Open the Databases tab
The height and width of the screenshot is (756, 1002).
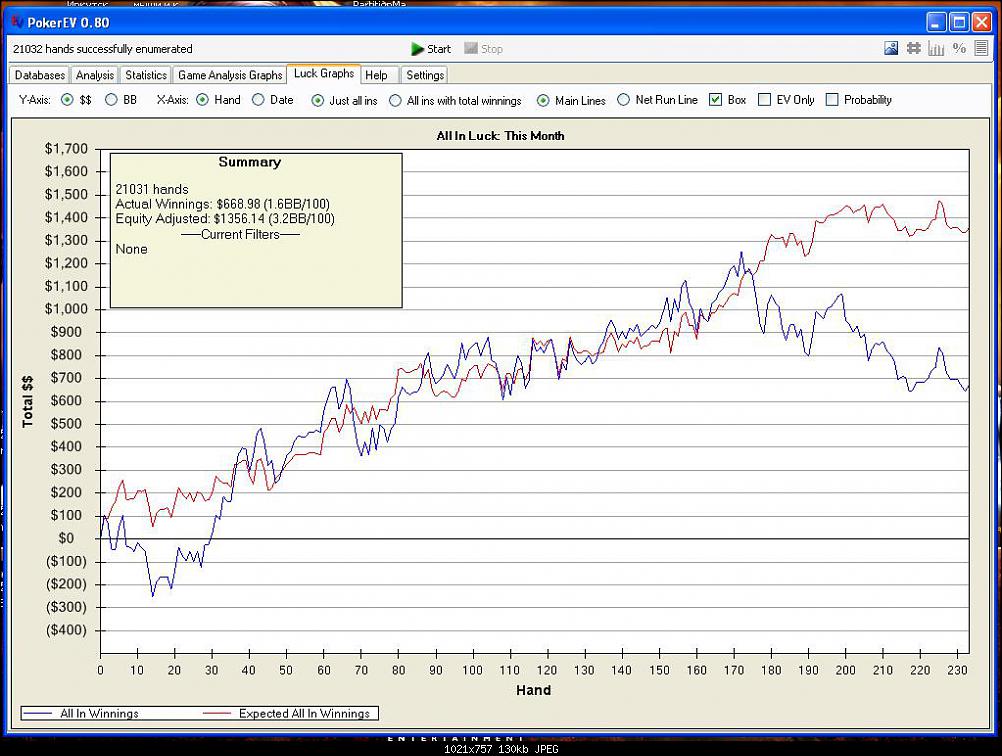(40, 75)
